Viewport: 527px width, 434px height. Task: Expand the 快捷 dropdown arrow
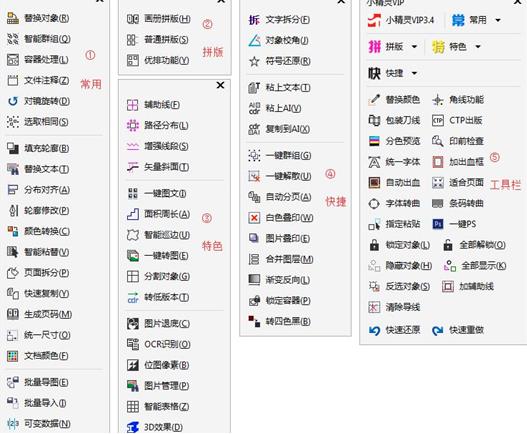click(x=414, y=73)
